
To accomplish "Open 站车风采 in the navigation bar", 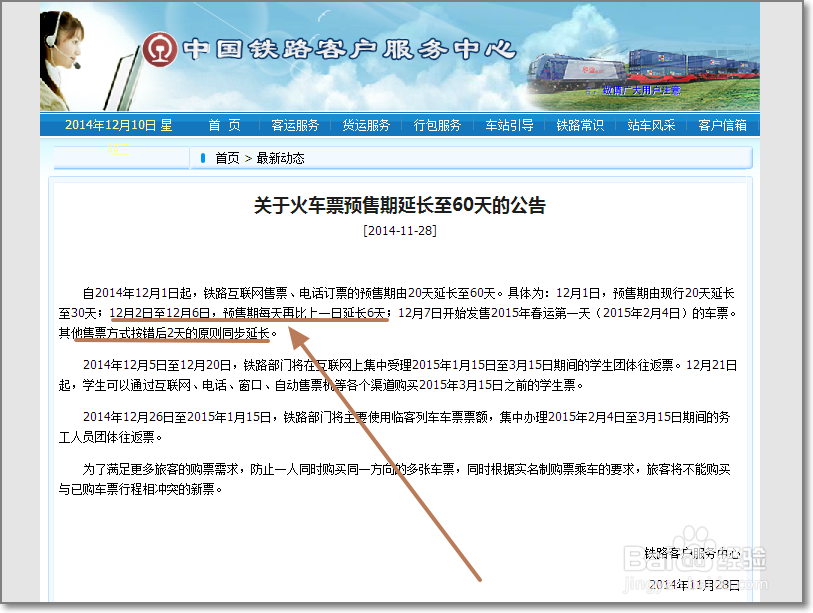I will tap(650, 125).
